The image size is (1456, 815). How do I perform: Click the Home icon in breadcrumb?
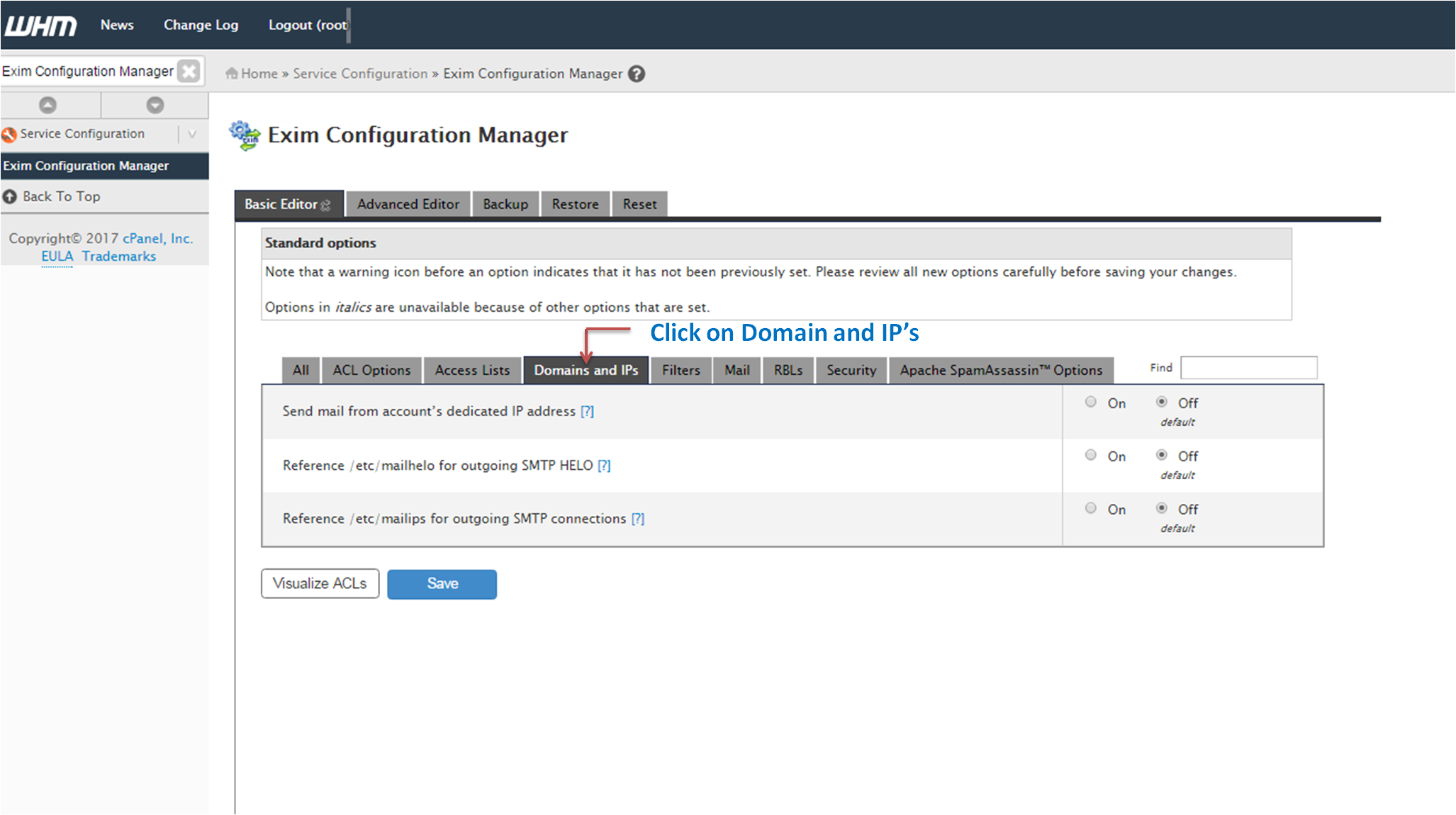[x=231, y=73]
